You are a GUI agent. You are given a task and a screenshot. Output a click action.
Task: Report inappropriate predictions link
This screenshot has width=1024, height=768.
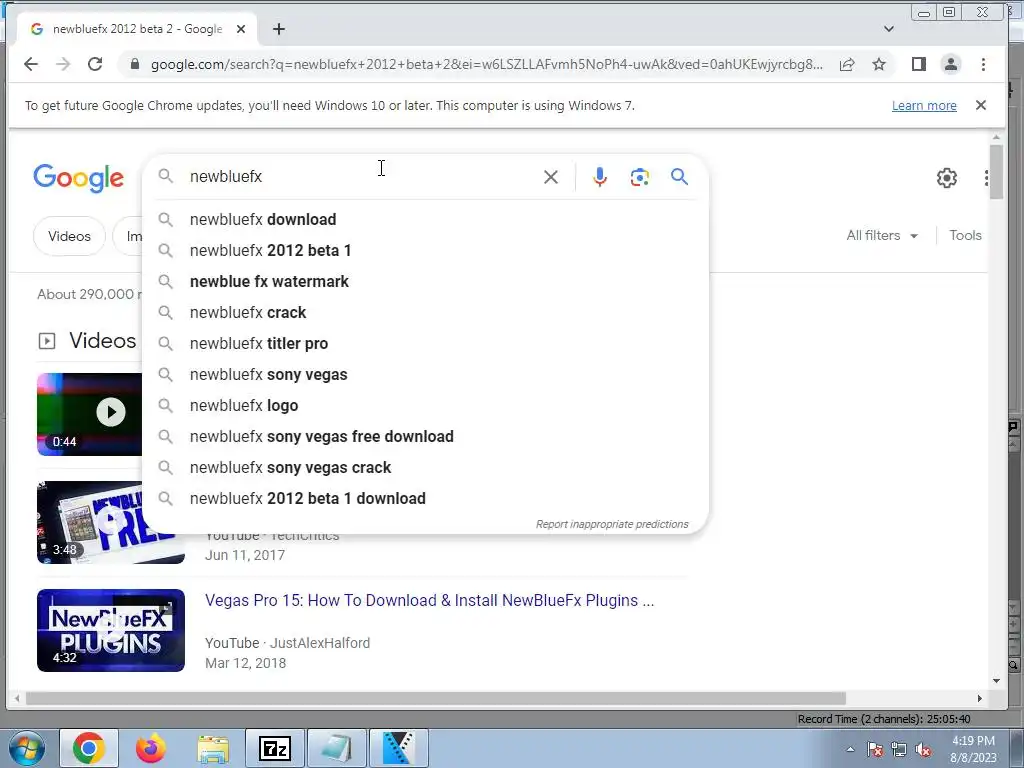coord(612,524)
